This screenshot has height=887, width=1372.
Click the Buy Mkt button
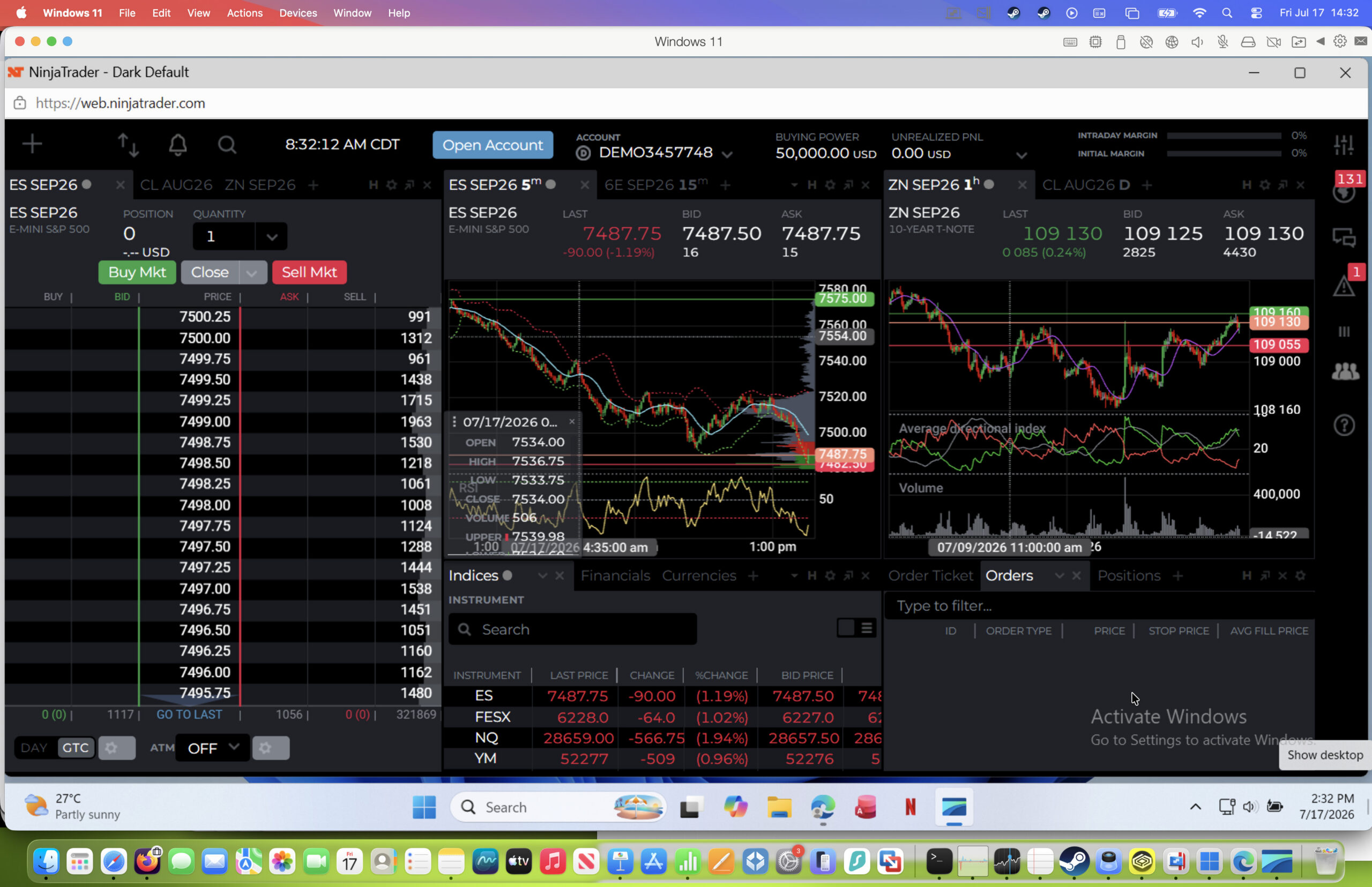137,272
